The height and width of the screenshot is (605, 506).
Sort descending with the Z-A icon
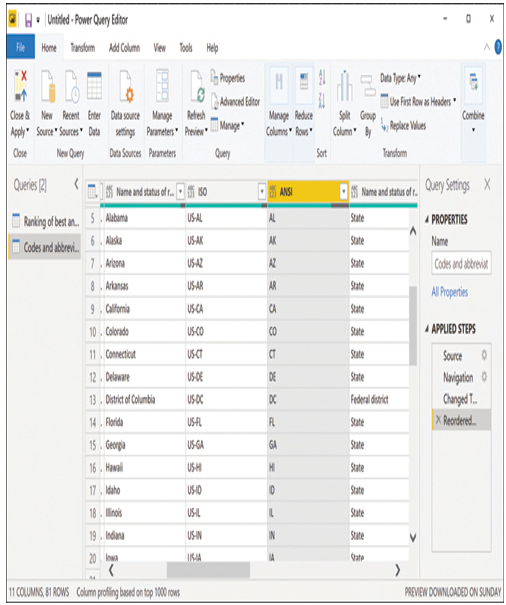[x=322, y=101]
